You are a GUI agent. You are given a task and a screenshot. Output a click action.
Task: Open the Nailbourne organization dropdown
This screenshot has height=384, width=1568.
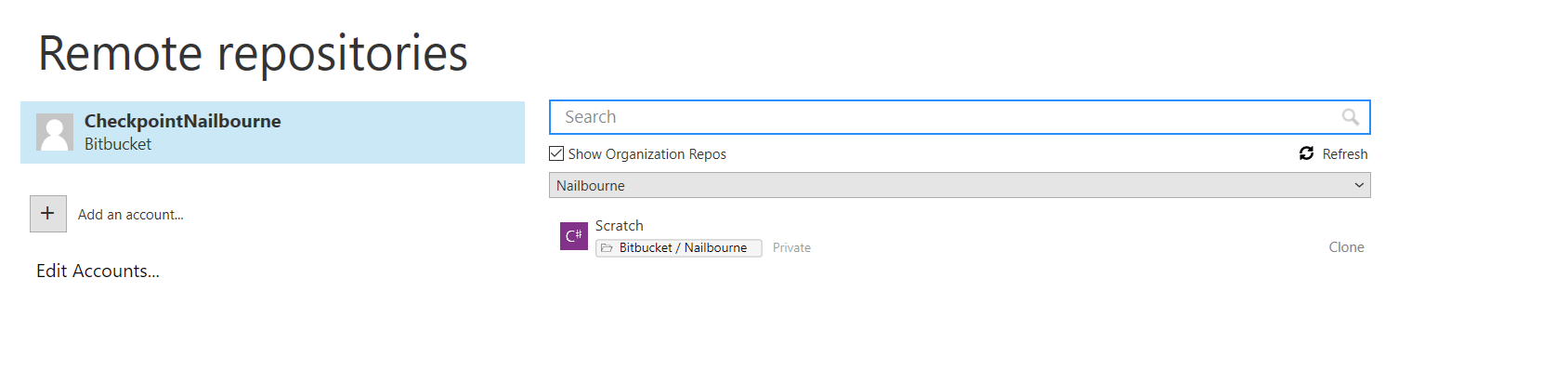point(960,185)
